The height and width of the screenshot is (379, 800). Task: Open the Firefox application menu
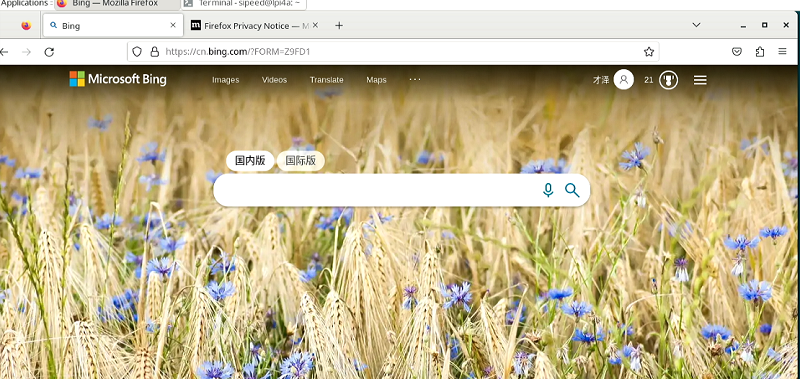(782, 52)
